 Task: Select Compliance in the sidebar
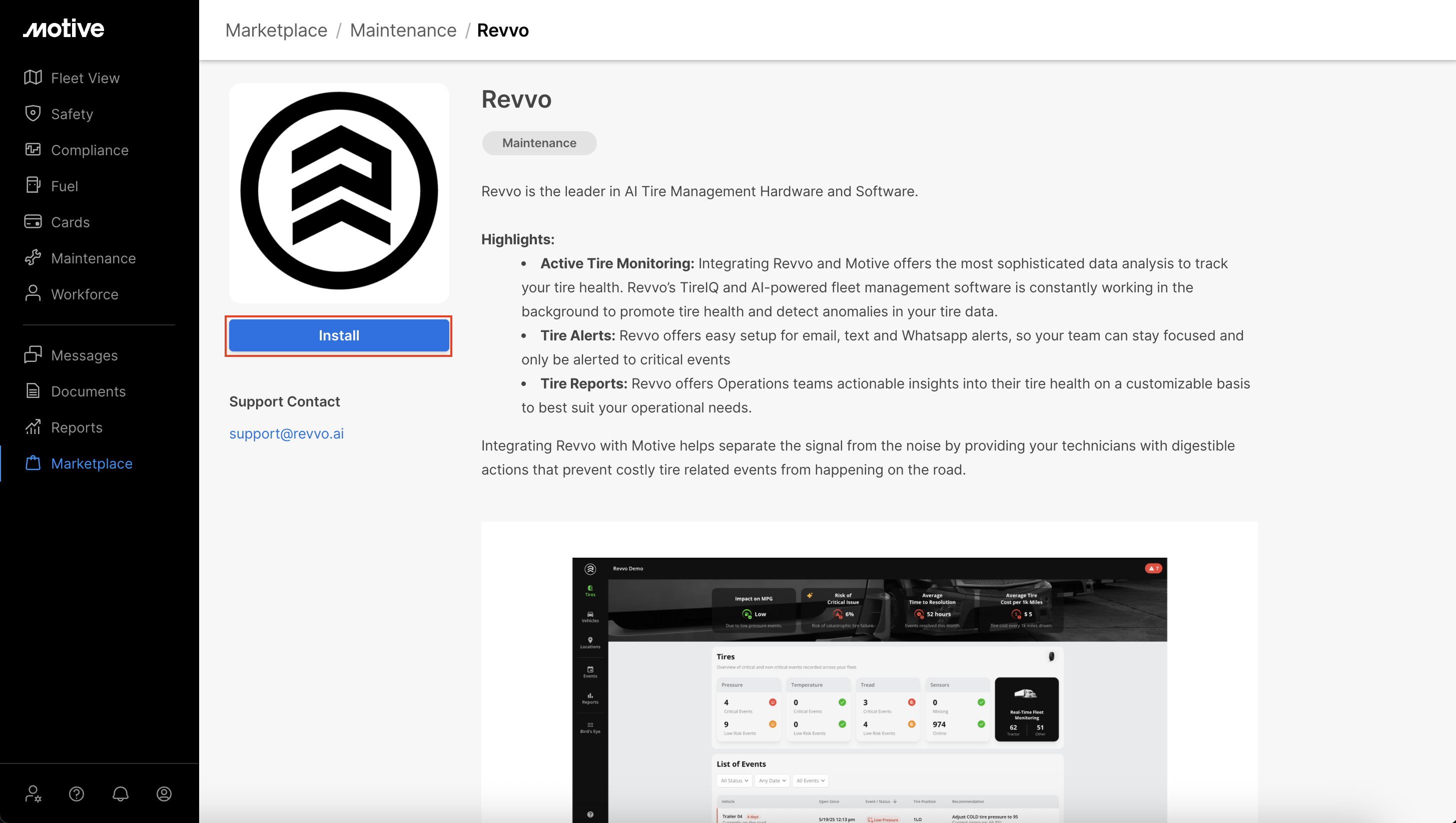coord(90,150)
